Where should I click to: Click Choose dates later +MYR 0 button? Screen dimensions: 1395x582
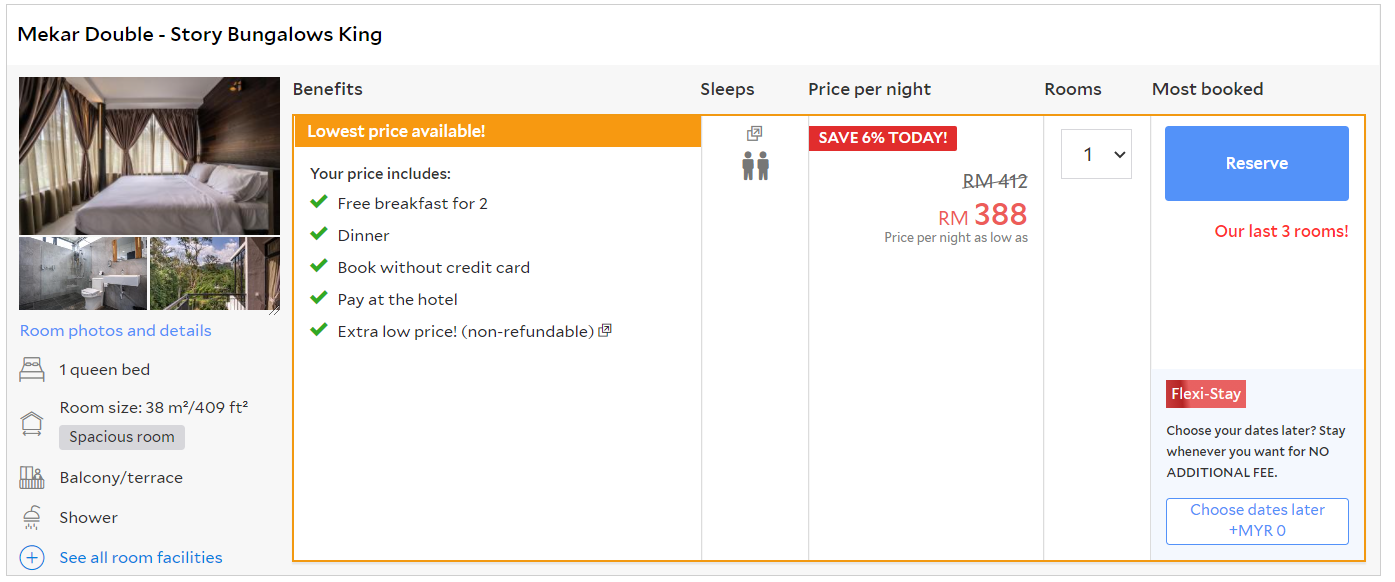click(x=1257, y=521)
